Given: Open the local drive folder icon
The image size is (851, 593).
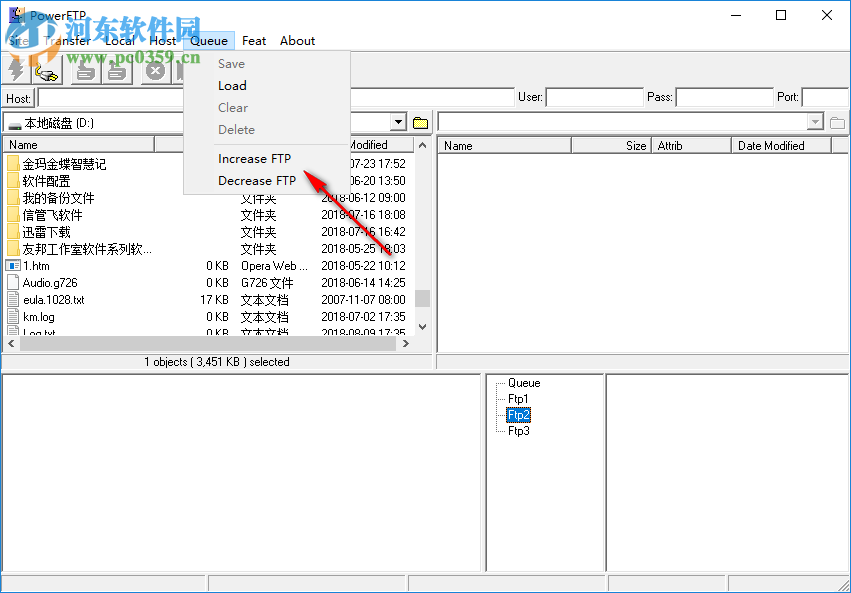Looking at the screenshot, I should coord(420,121).
